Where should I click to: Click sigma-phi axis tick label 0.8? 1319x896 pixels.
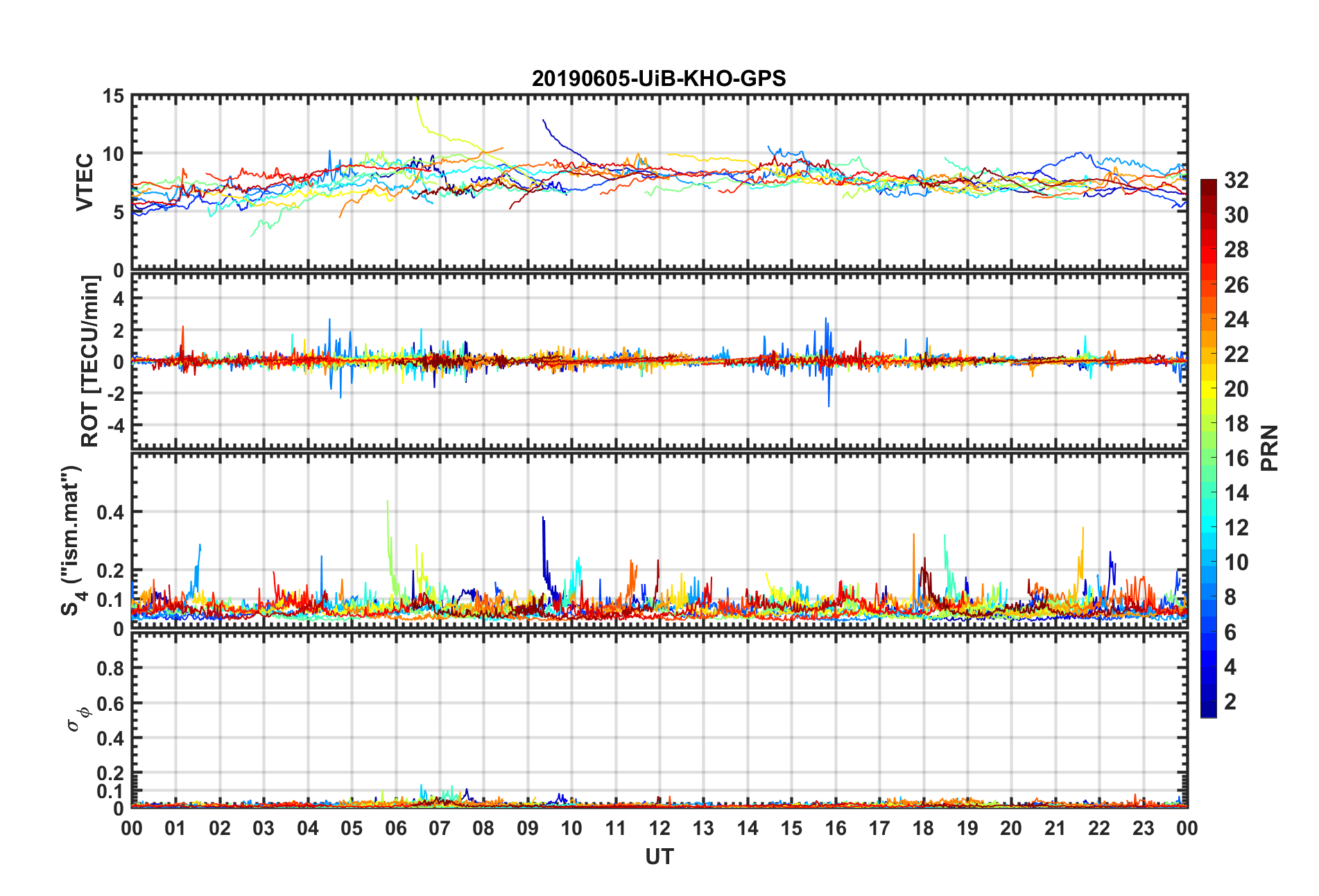pyautogui.click(x=111, y=668)
